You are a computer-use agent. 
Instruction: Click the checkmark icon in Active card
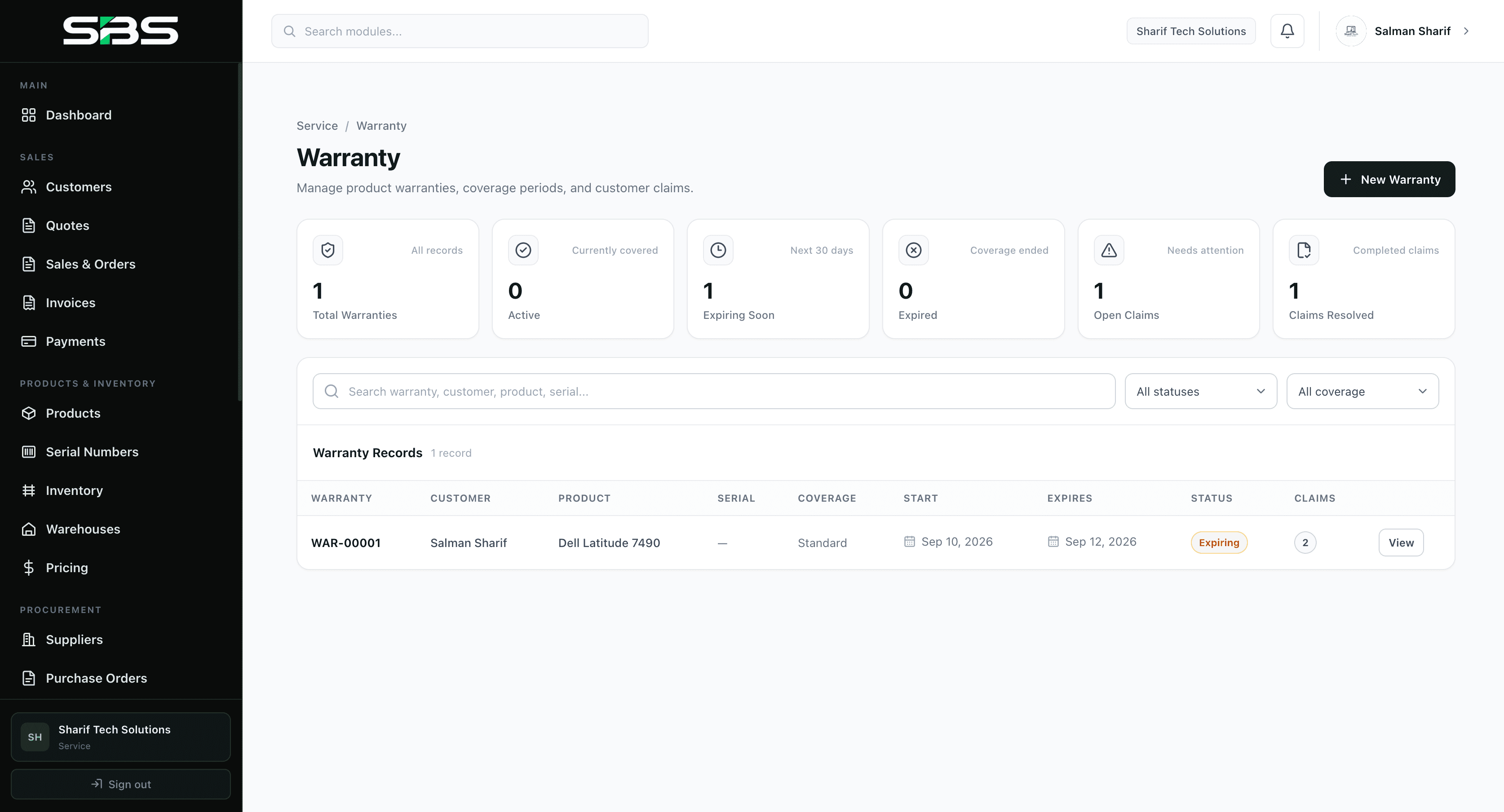pyautogui.click(x=523, y=250)
